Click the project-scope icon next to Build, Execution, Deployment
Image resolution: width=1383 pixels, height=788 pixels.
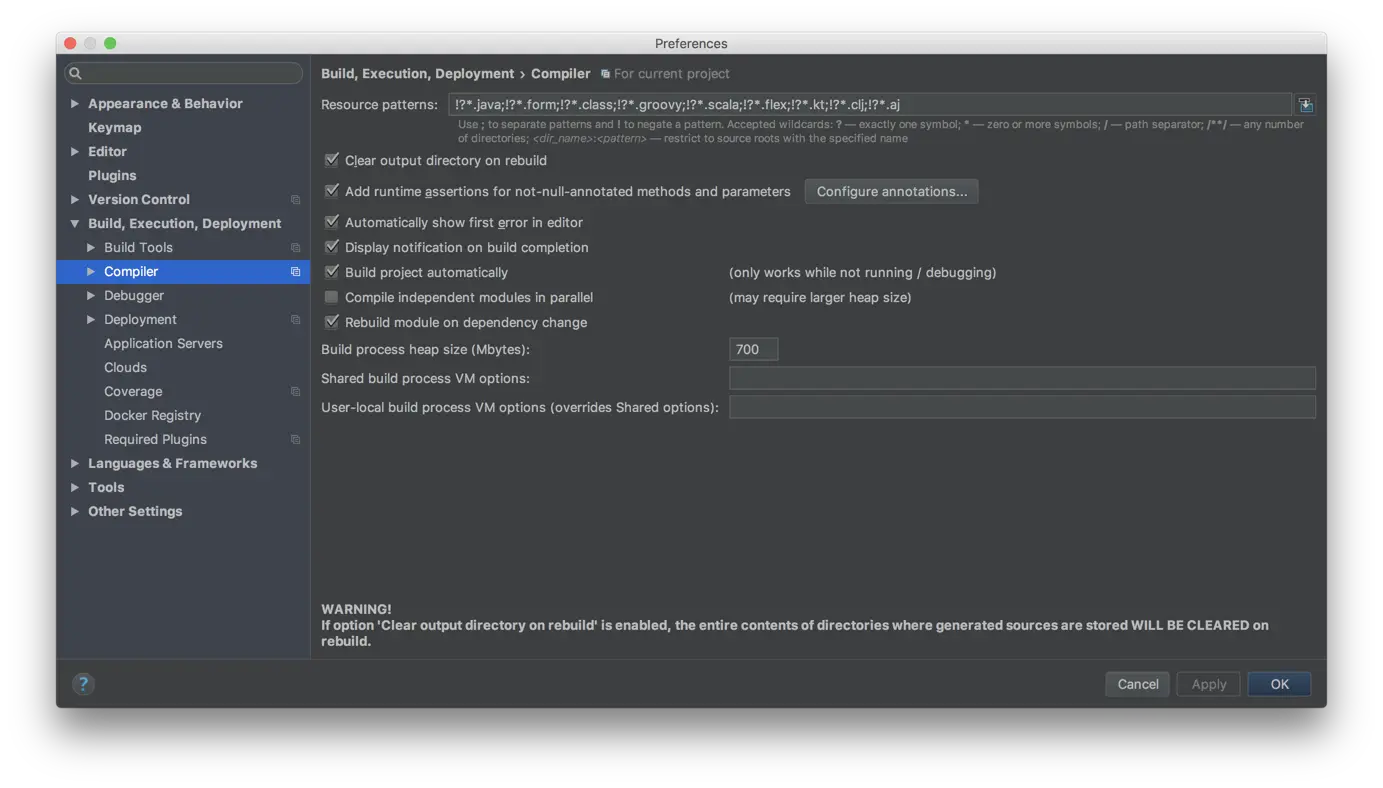coord(295,223)
